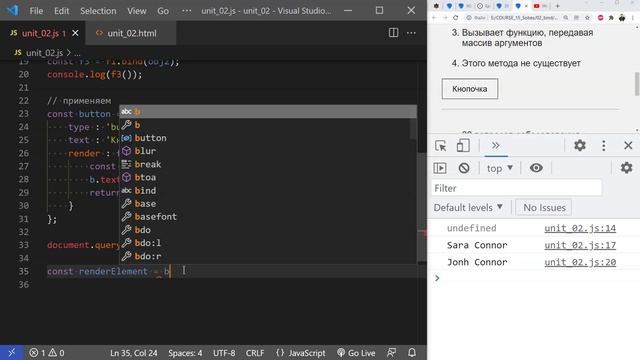
Task: Reload the browser page
Action: tap(456, 18)
